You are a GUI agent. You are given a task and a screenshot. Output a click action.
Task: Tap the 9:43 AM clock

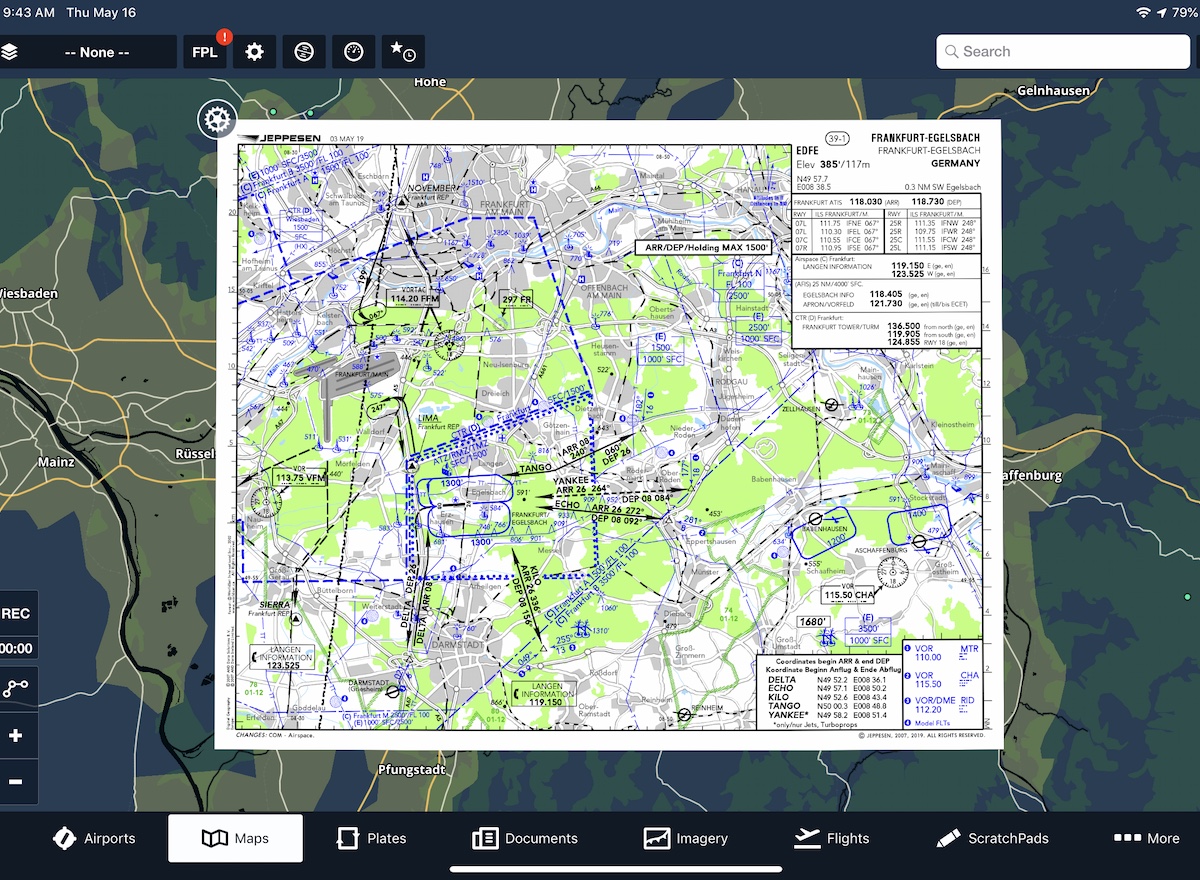(x=27, y=12)
